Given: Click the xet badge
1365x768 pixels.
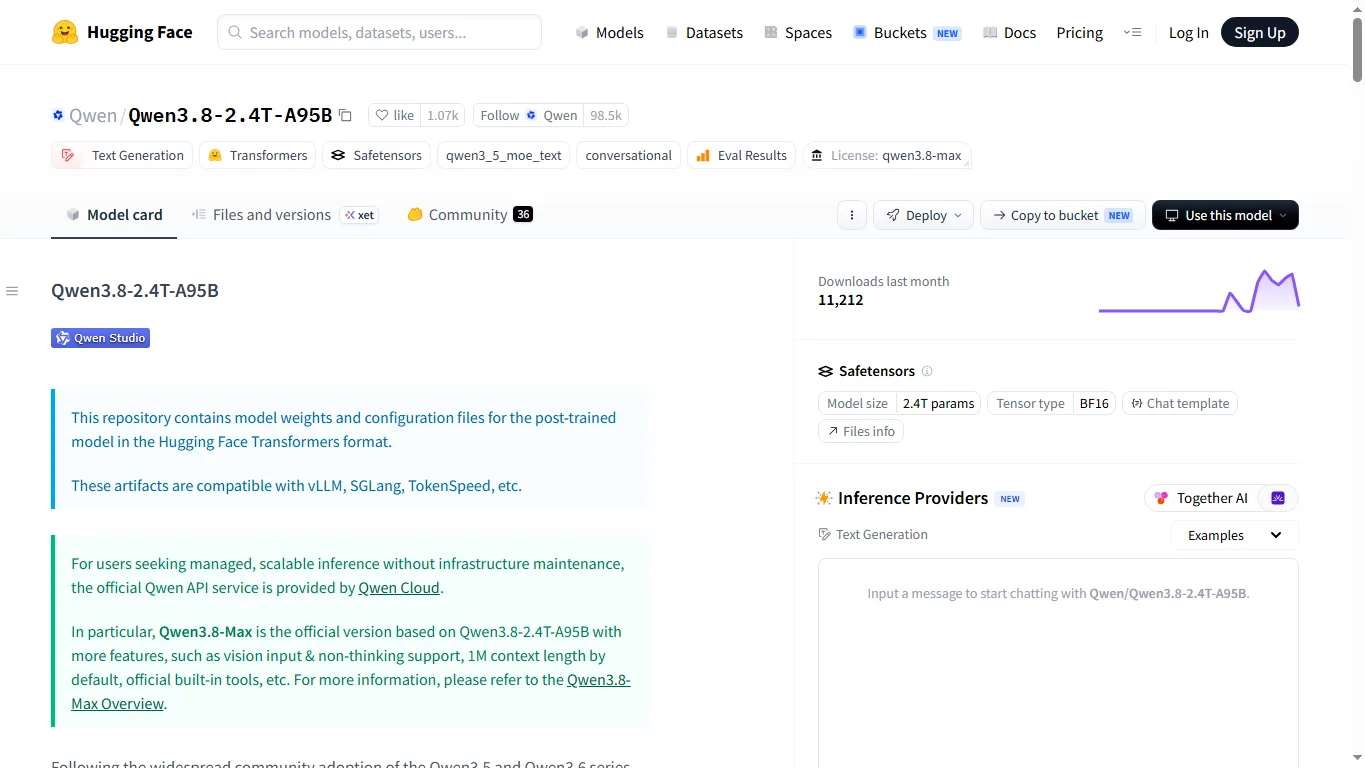Looking at the screenshot, I should [x=359, y=215].
